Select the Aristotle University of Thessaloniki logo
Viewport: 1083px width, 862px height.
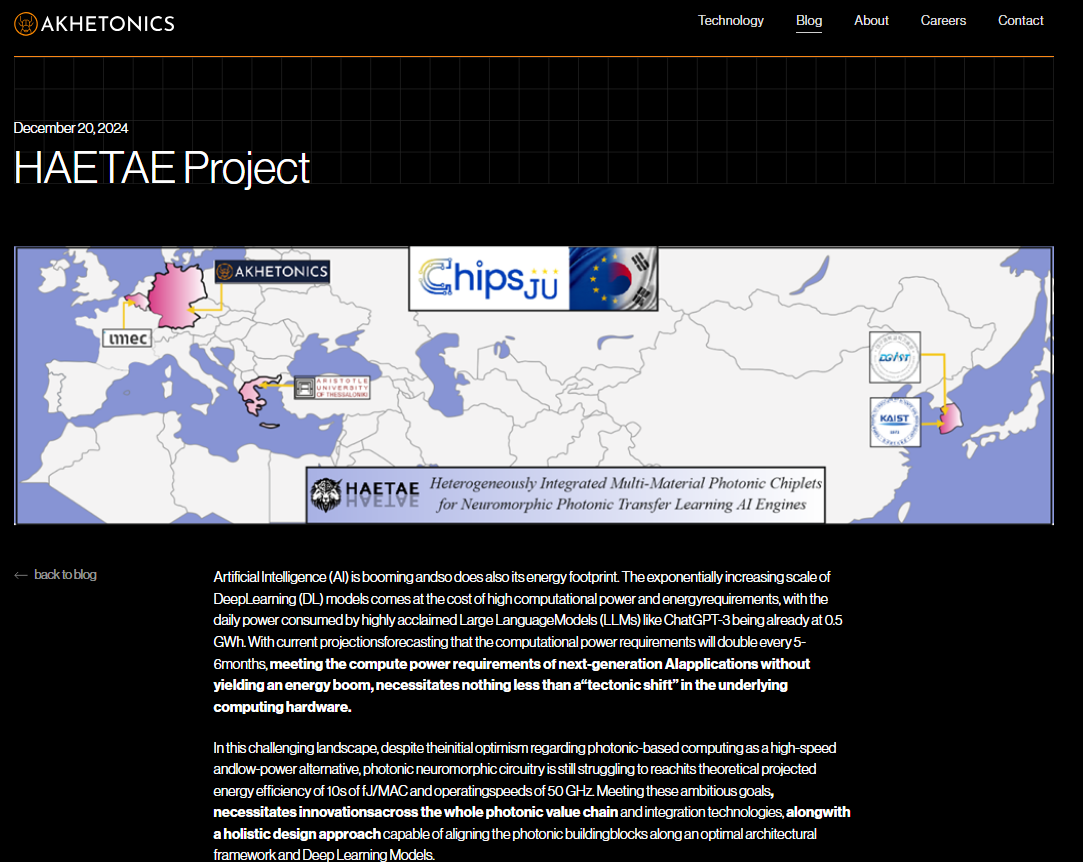332,389
